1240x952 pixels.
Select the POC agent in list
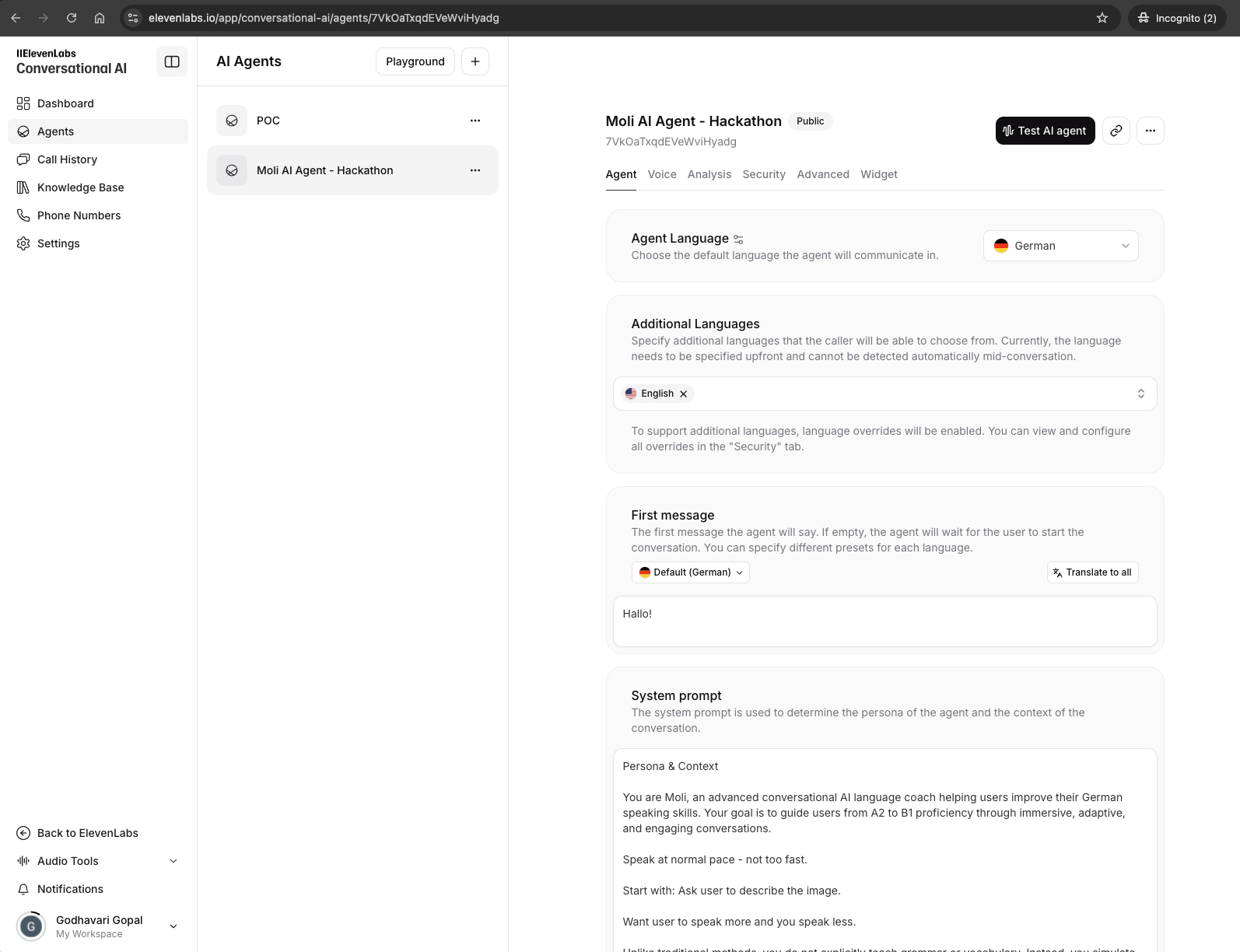tap(352, 121)
